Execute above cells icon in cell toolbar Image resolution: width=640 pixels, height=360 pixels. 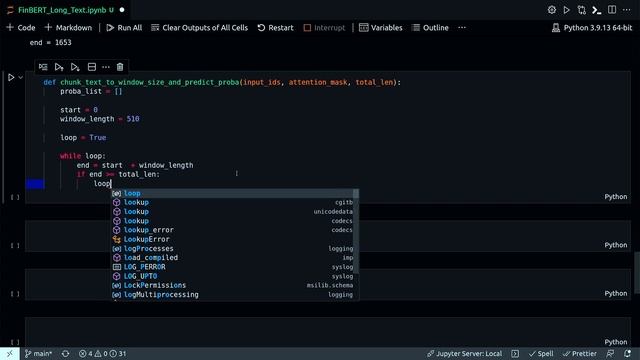tap(59, 67)
